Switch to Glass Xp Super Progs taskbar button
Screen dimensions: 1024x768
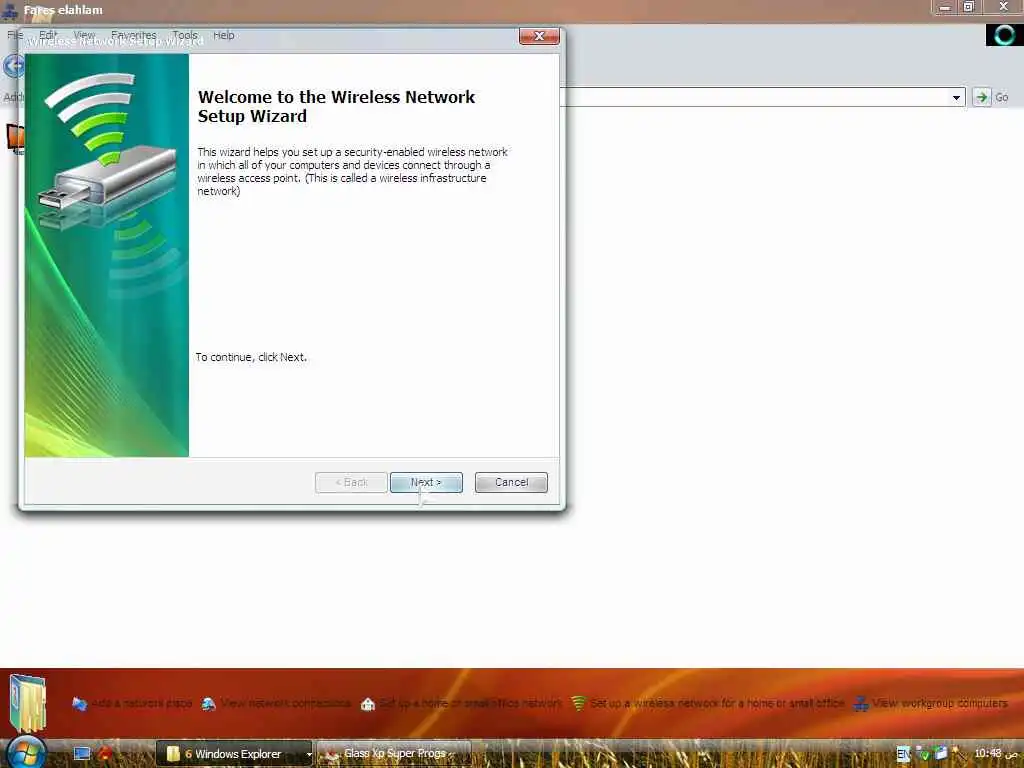[x=394, y=754]
